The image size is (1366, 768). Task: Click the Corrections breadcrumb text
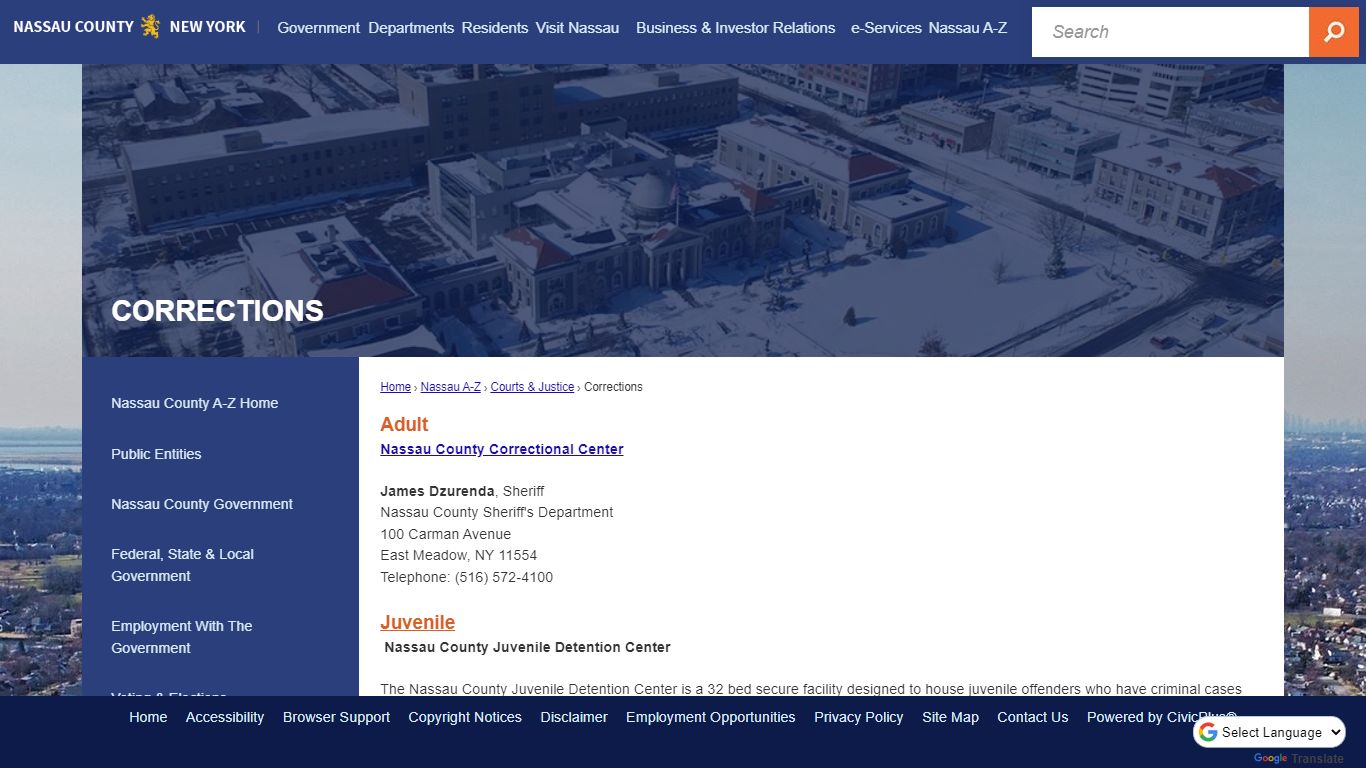coord(613,387)
